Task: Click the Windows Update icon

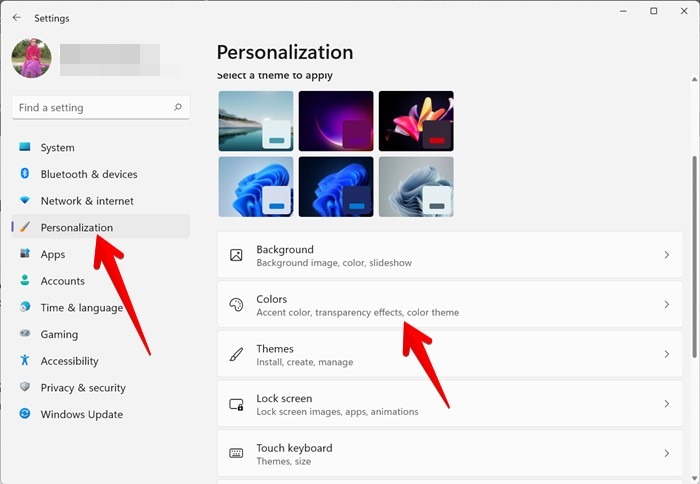Action: coord(25,414)
